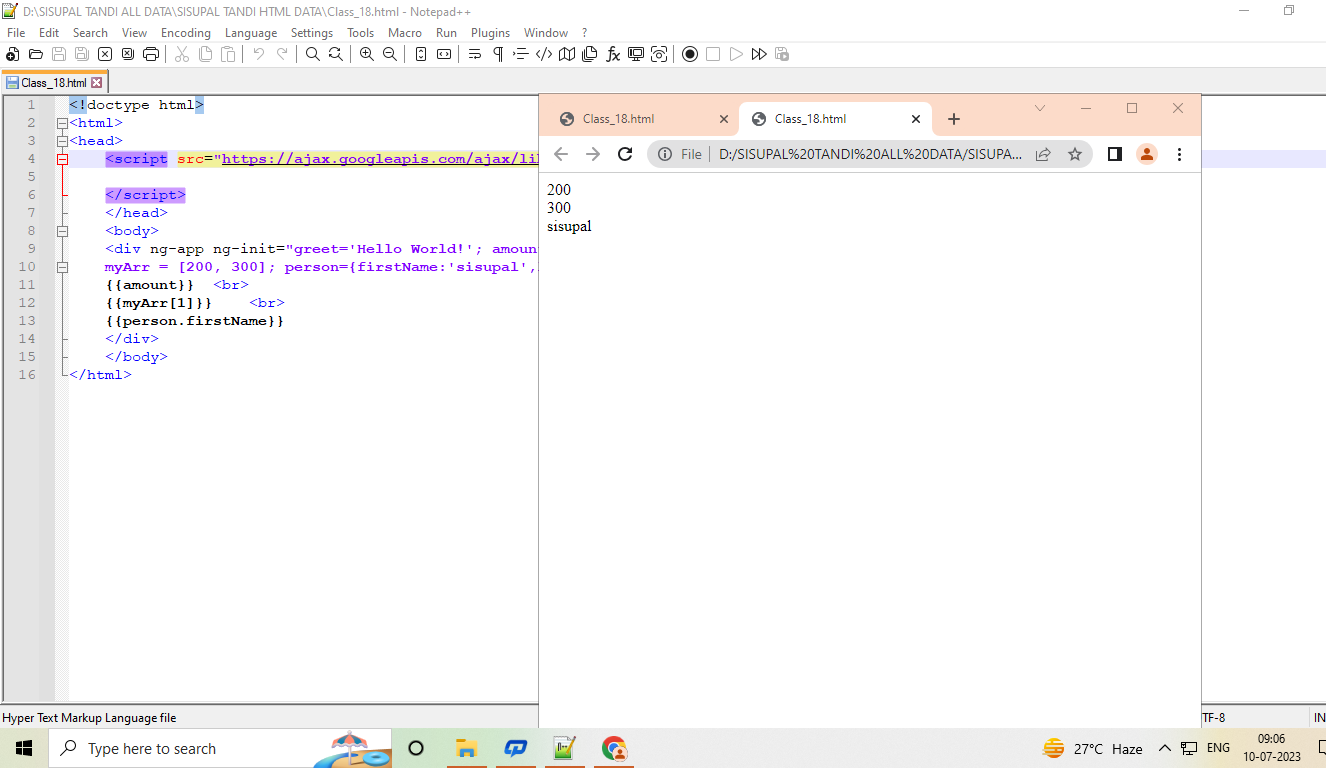Open the Encoding menu

click(185, 33)
